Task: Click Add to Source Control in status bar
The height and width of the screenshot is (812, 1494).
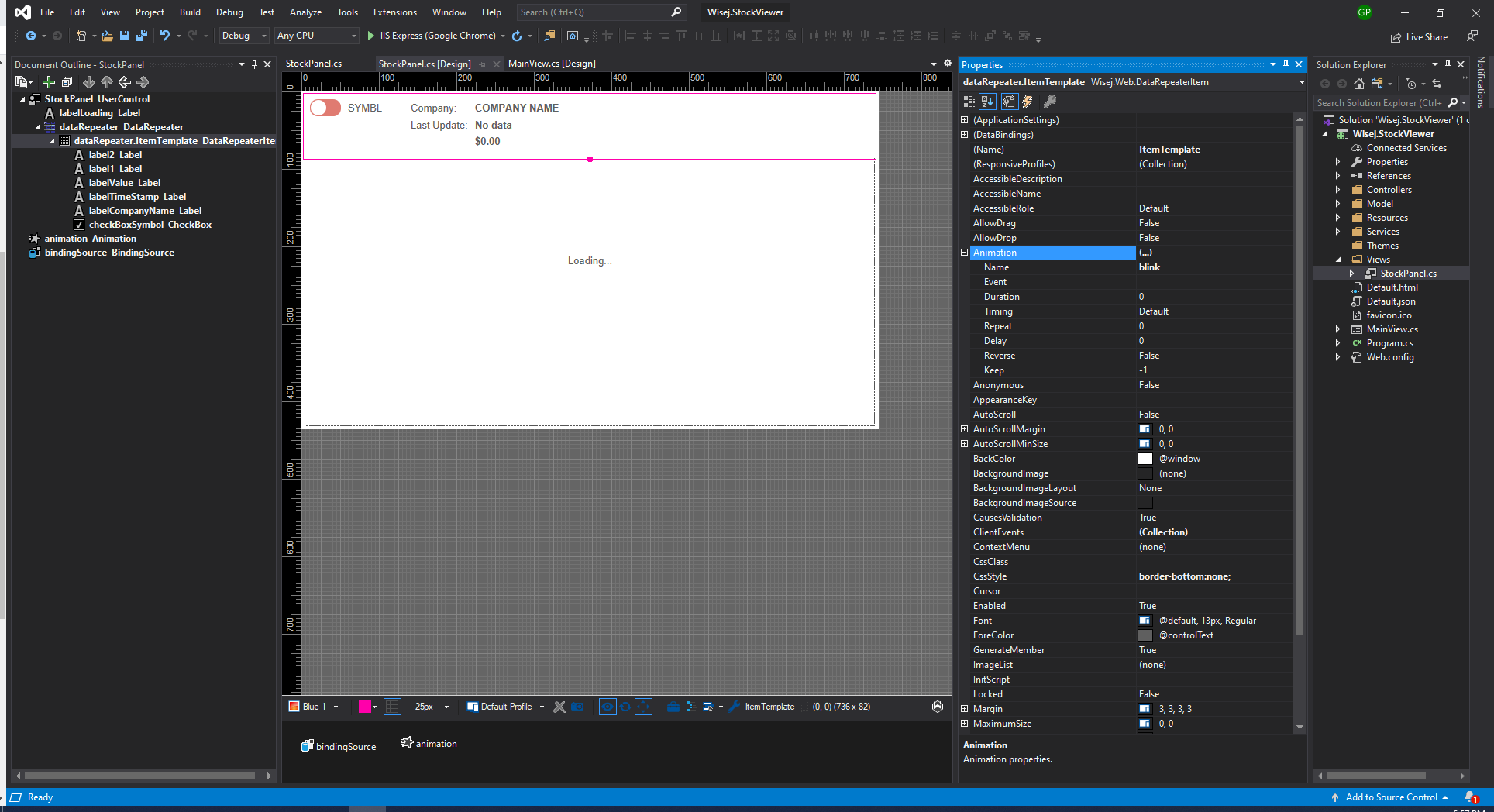Action: [1390, 797]
